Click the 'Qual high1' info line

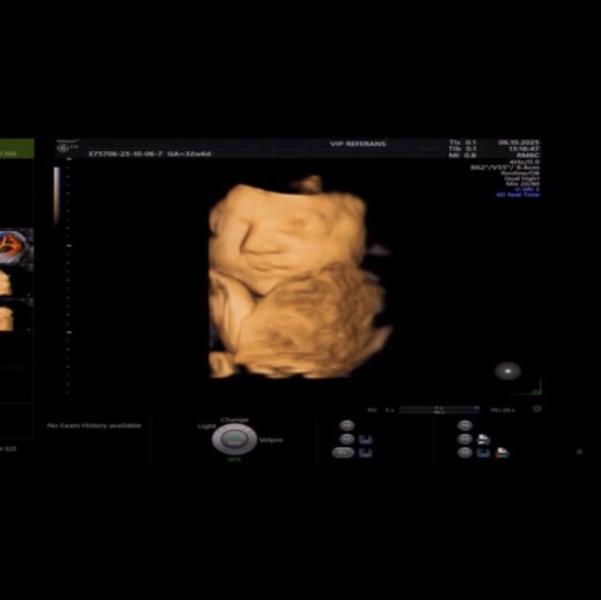[x=522, y=178]
